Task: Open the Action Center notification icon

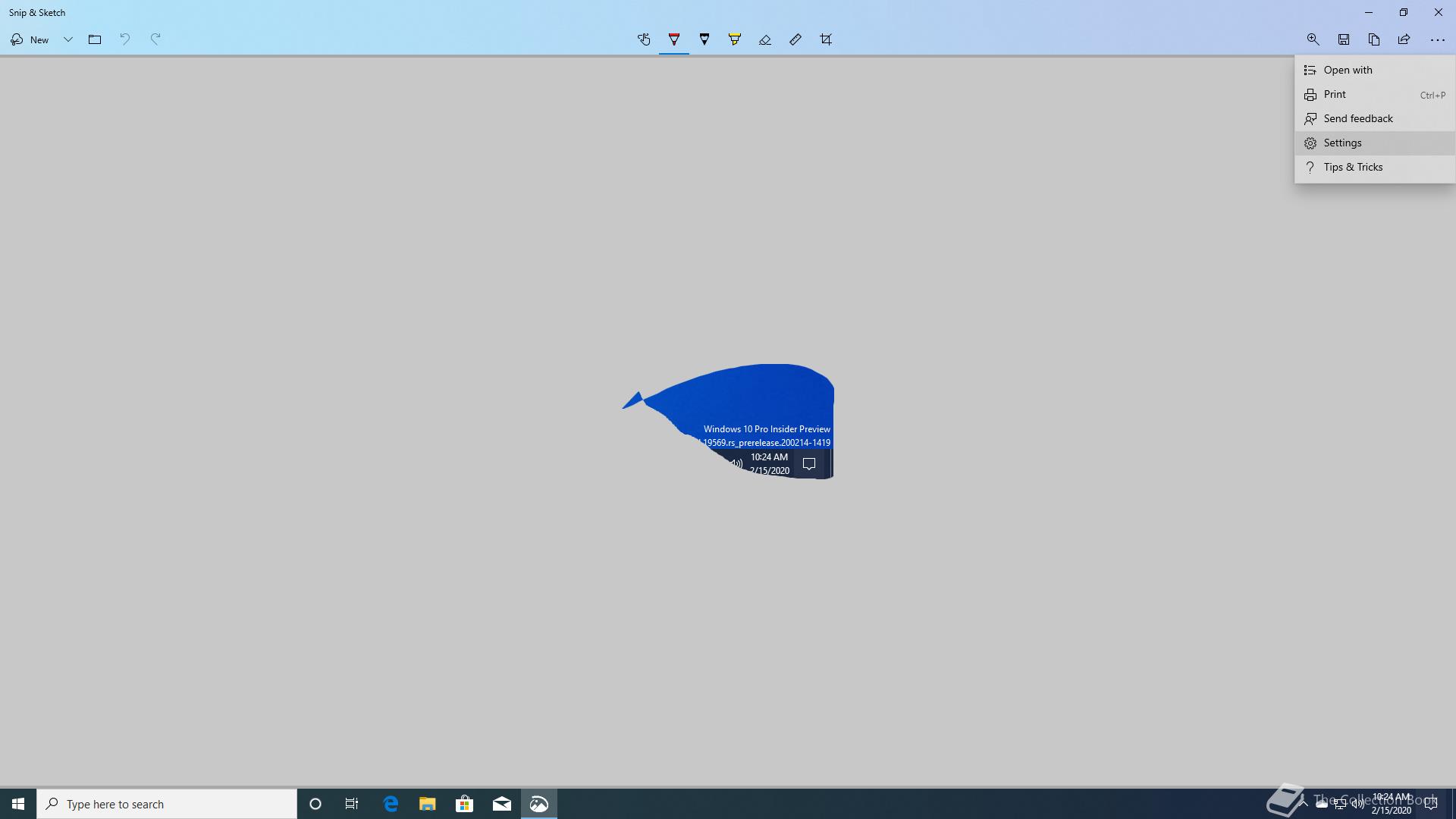Action: tap(1431, 804)
